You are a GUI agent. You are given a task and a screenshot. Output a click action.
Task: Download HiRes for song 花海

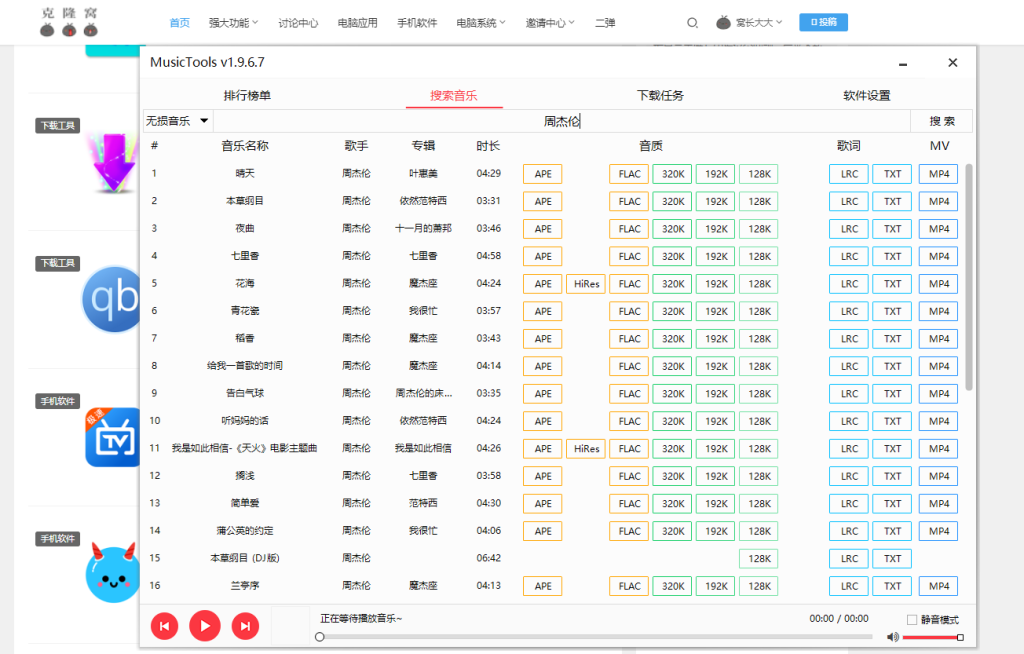586,284
